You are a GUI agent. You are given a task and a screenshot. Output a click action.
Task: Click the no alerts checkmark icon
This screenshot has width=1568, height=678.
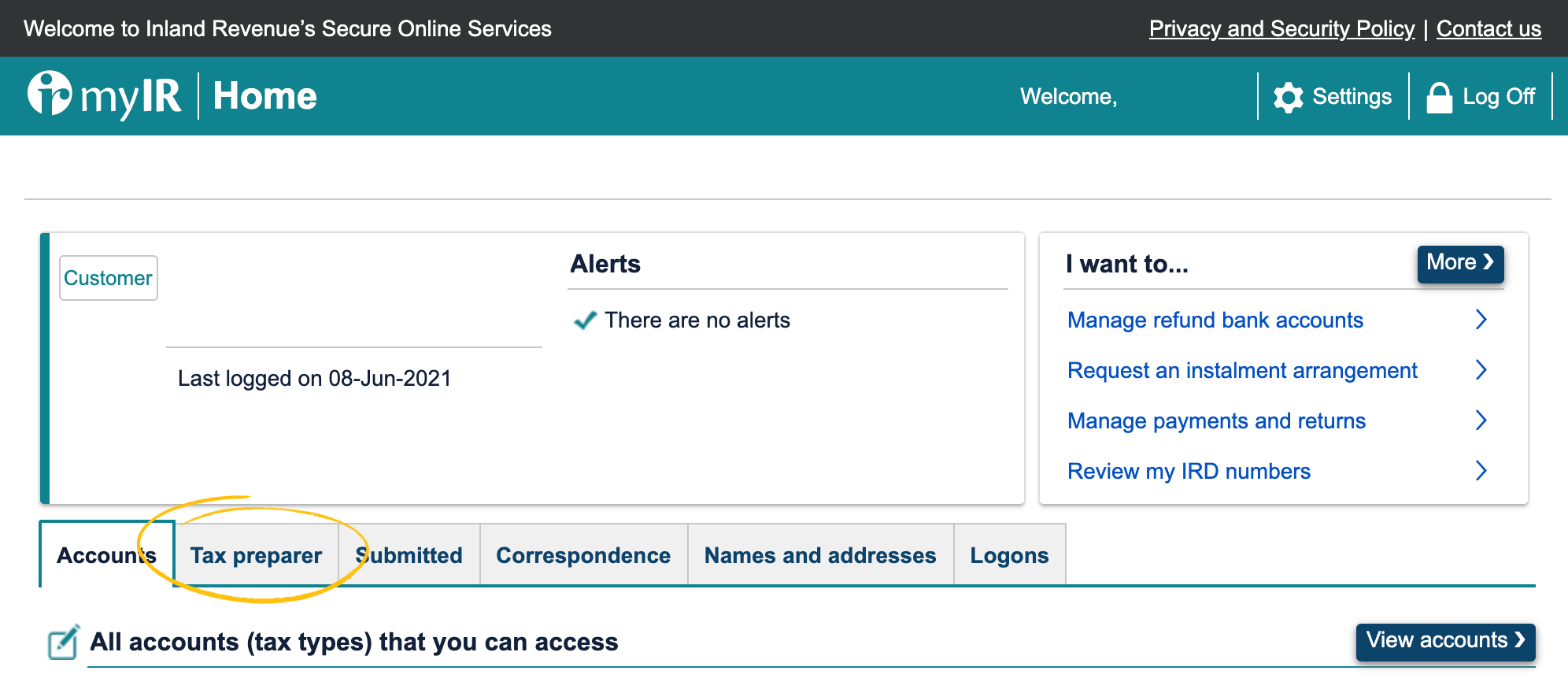click(585, 320)
